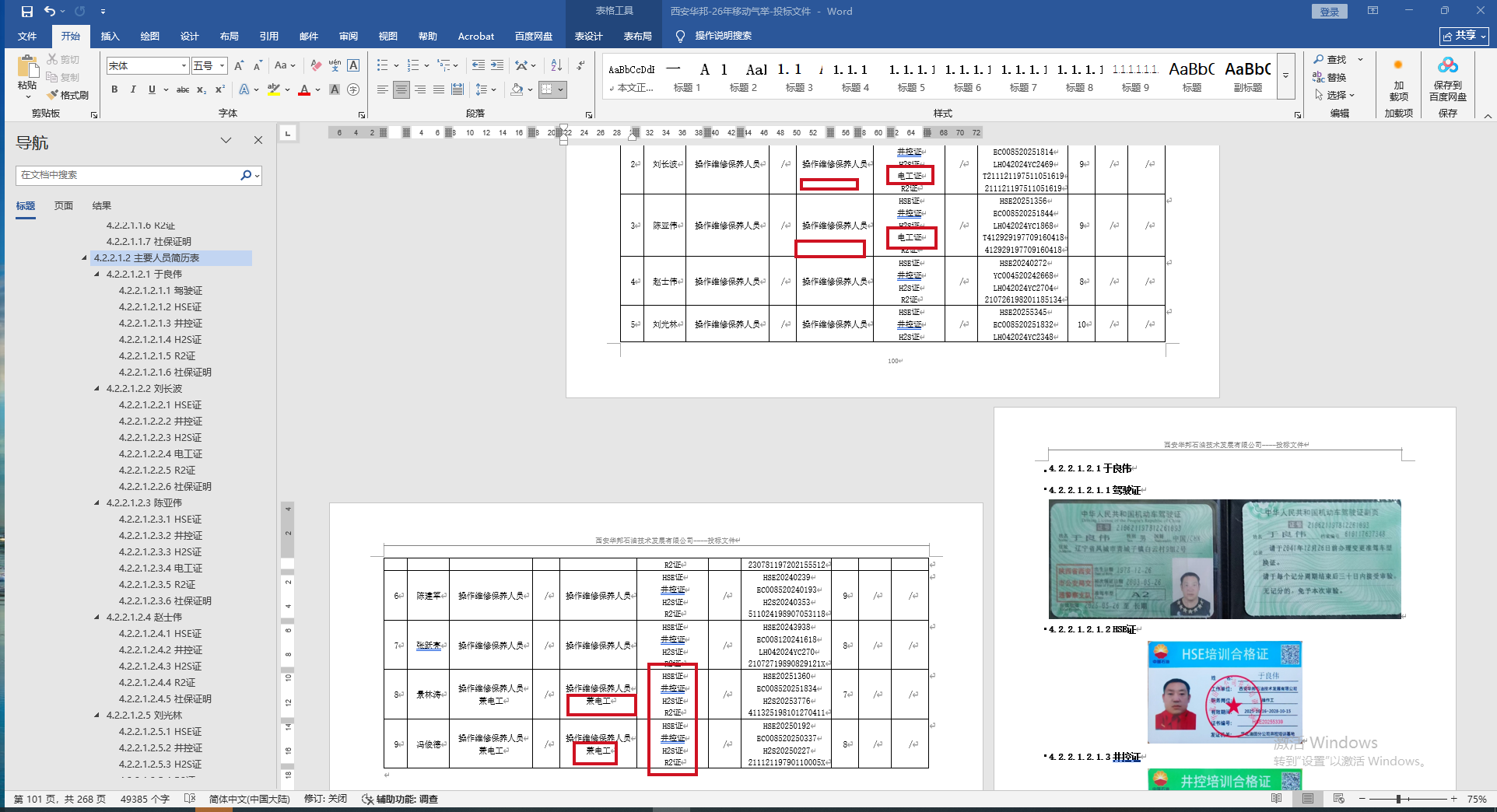Toggle underline formatting

152,89
